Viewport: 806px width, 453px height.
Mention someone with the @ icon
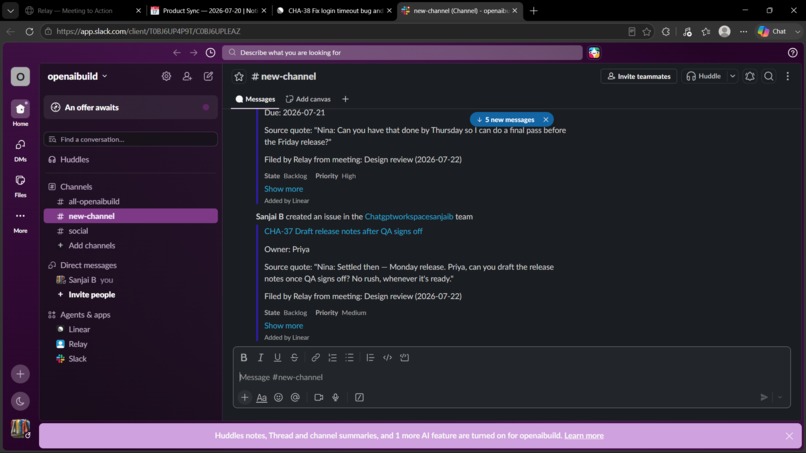[x=295, y=397]
